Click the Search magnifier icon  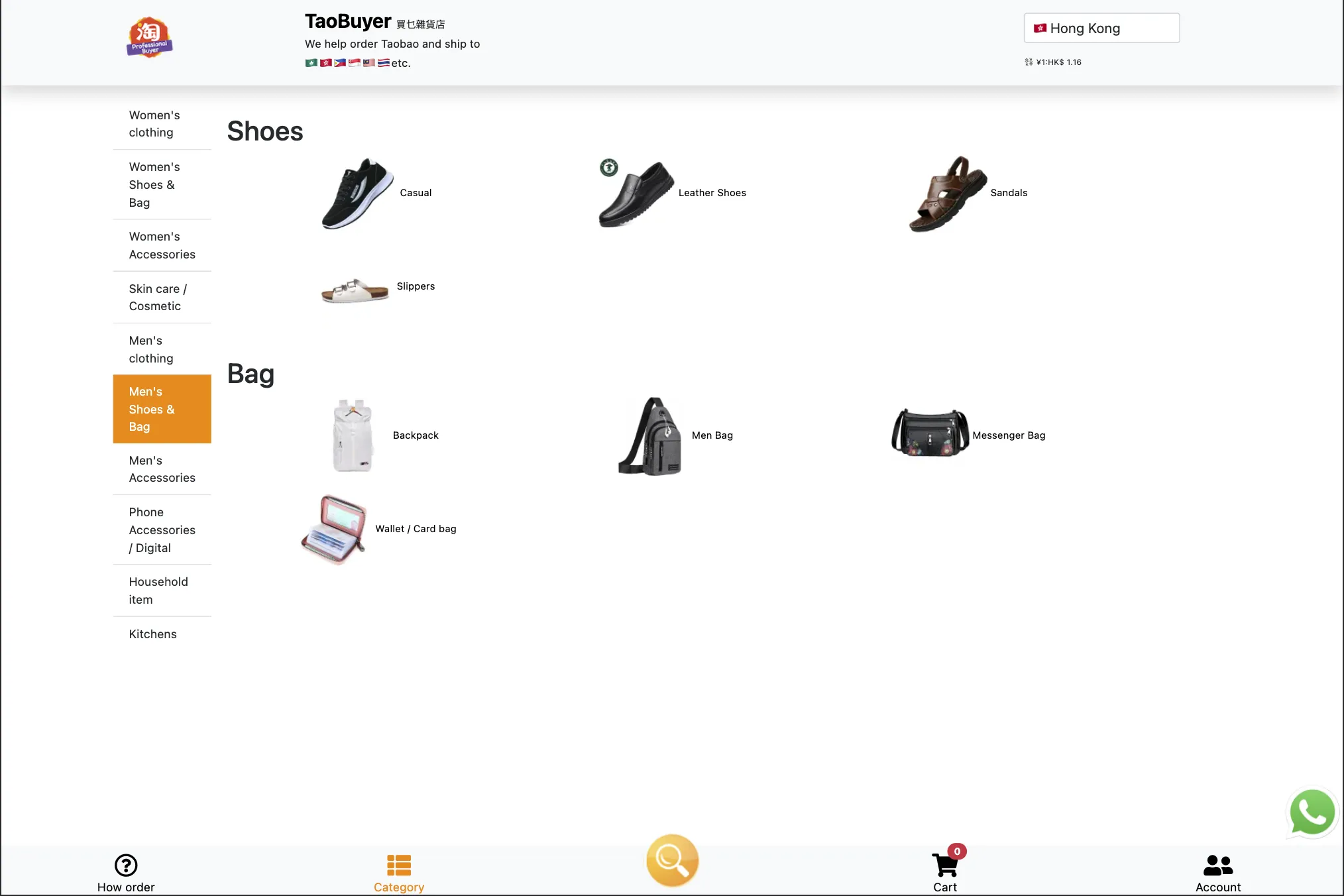(672, 859)
